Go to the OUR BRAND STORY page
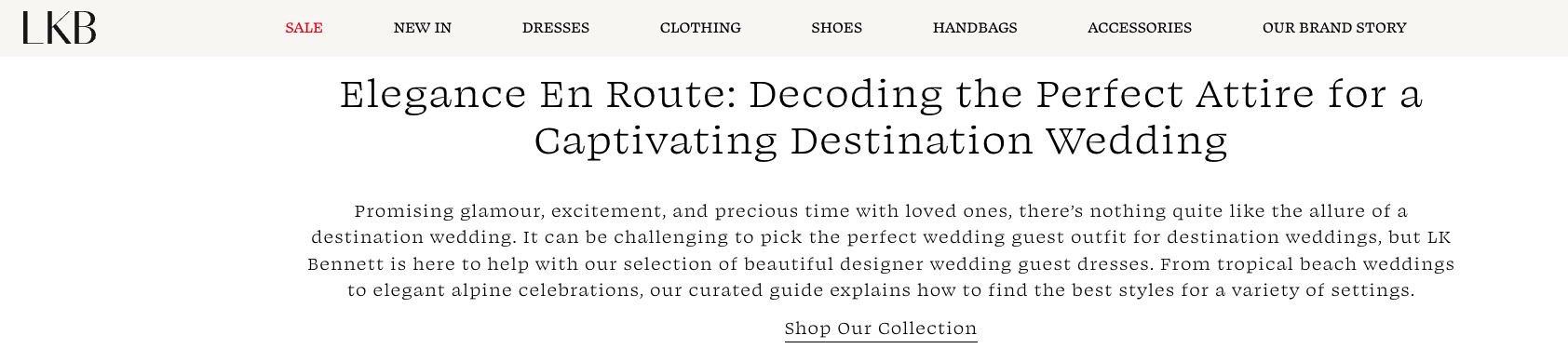The image size is (1568, 362). (1334, 28)
